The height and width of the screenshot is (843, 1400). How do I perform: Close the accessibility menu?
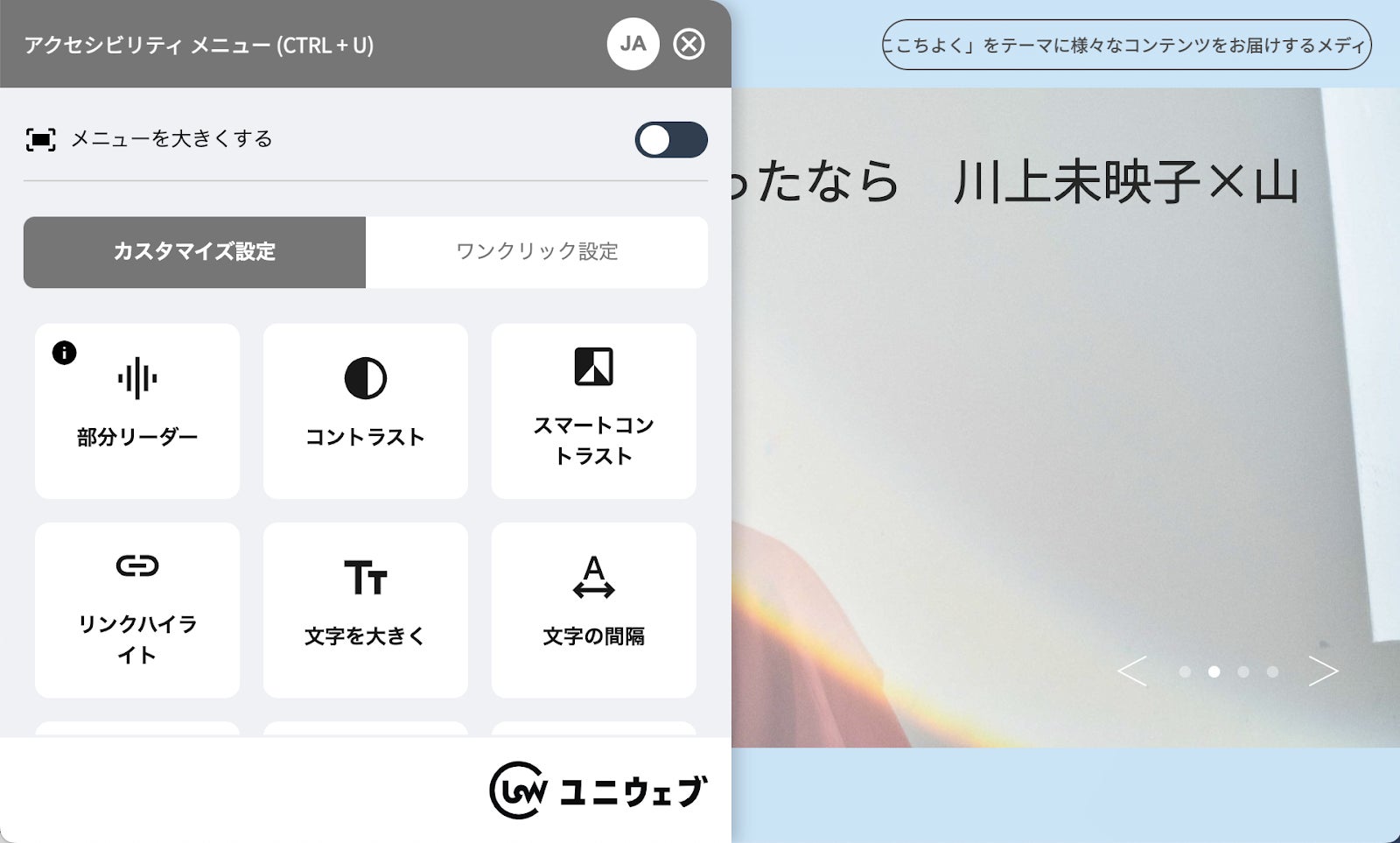point(689,44)
